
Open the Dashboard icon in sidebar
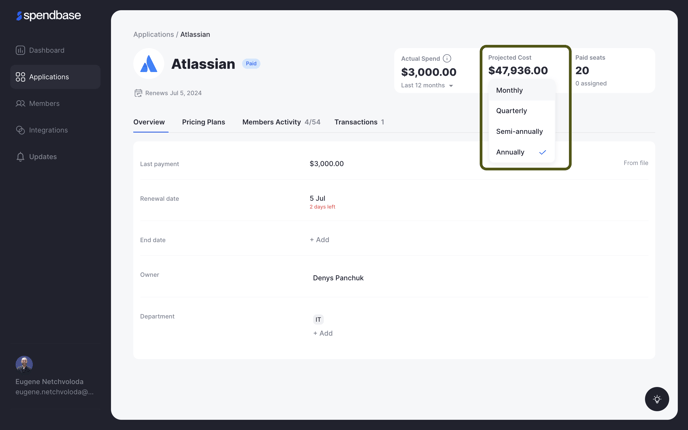tap(20, 50)
